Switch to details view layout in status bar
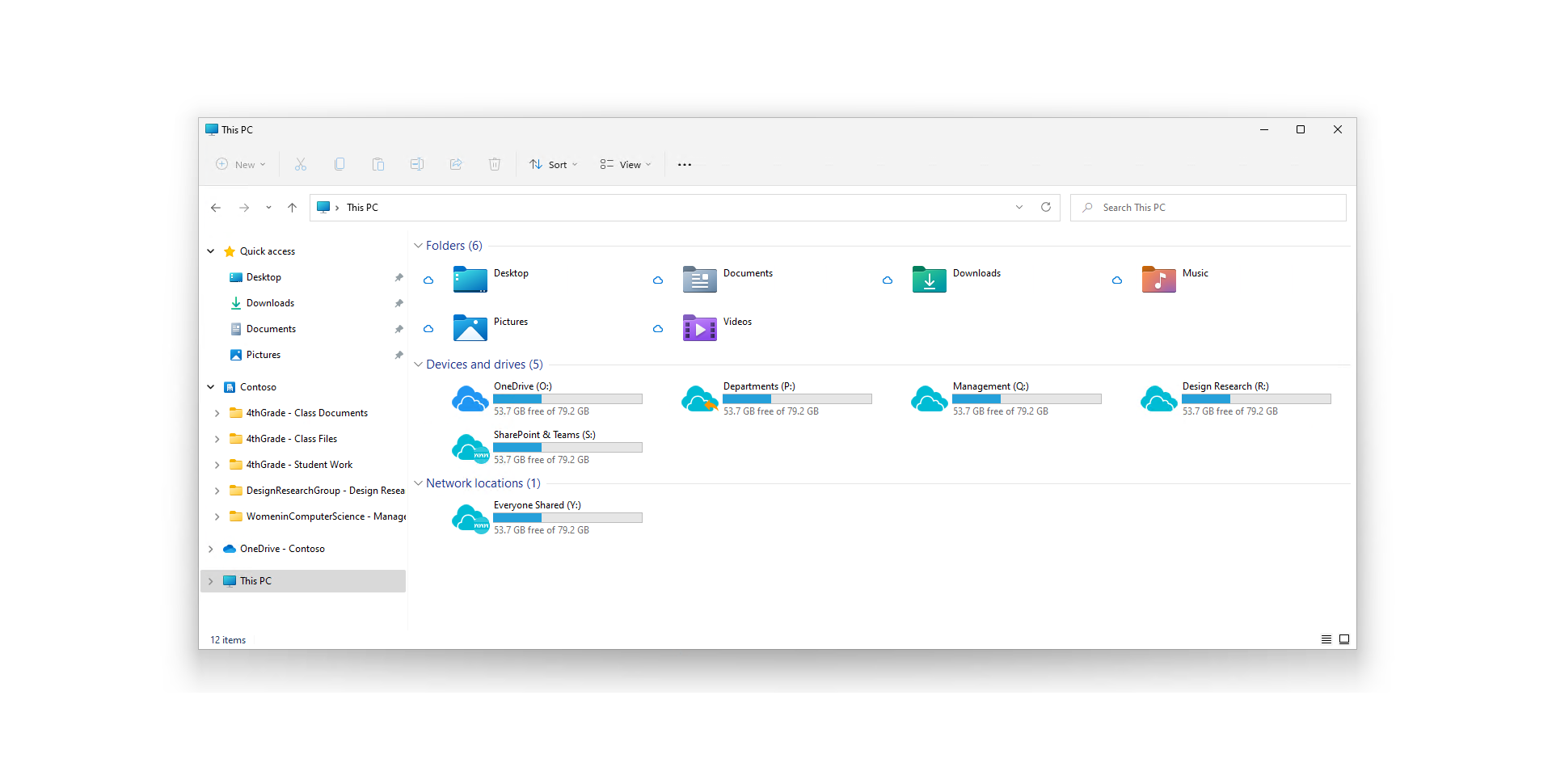This screenshot has height=784, width=1552. pyautogui.click(x=1326, y=639)
